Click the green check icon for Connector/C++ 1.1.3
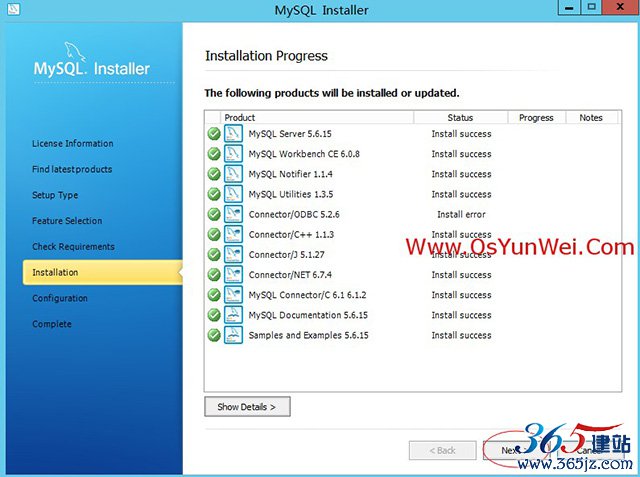This screenshot has height=477, width=640. 214,234
